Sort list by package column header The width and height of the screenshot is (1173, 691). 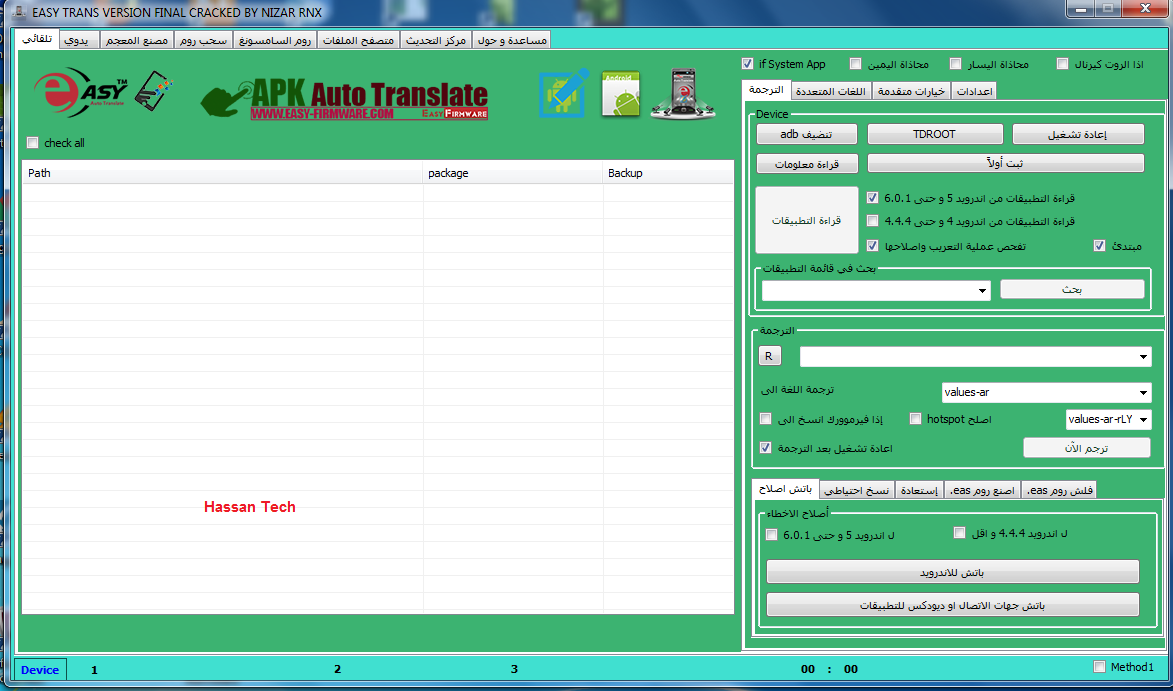[x=513, y=173]
